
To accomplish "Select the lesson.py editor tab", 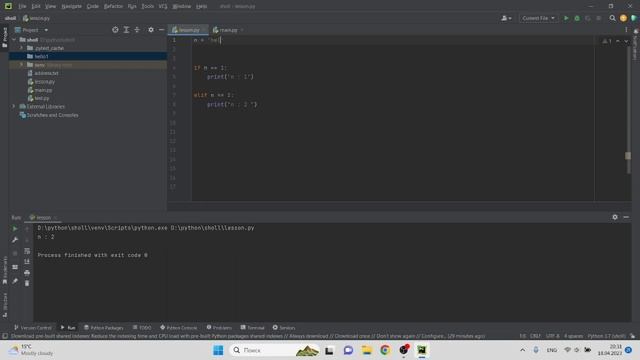I will [x=188, y=30].
